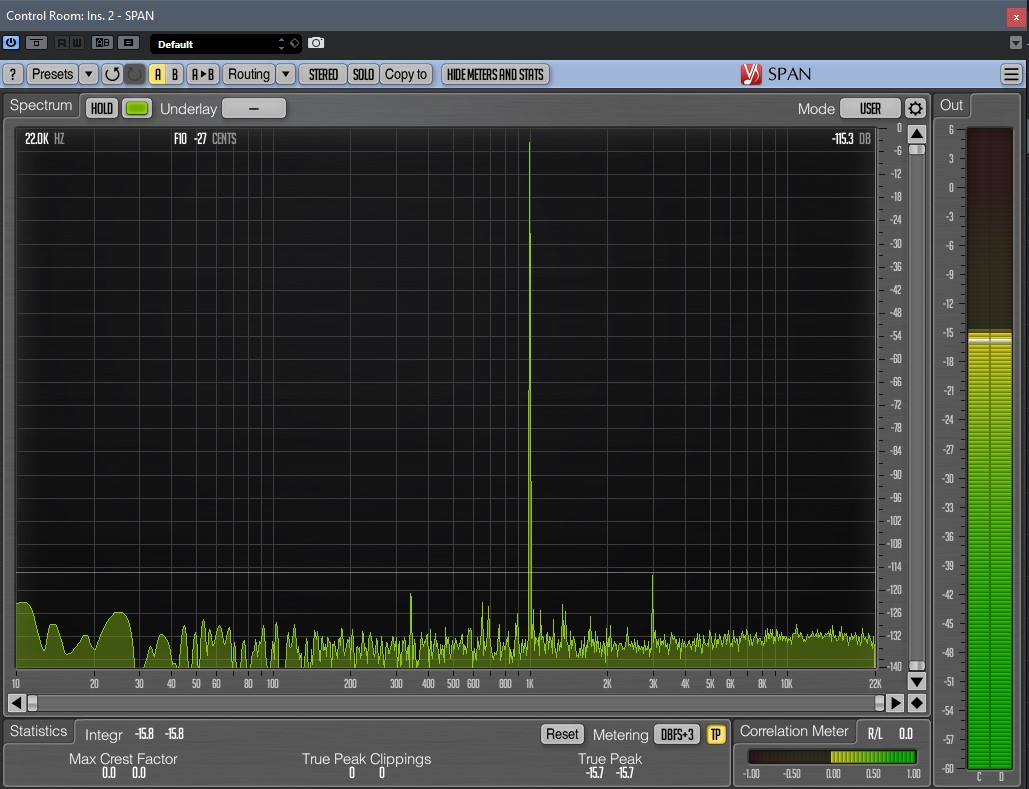
Task: Click the correlation meter bar
Action: (x=832, y=757)
